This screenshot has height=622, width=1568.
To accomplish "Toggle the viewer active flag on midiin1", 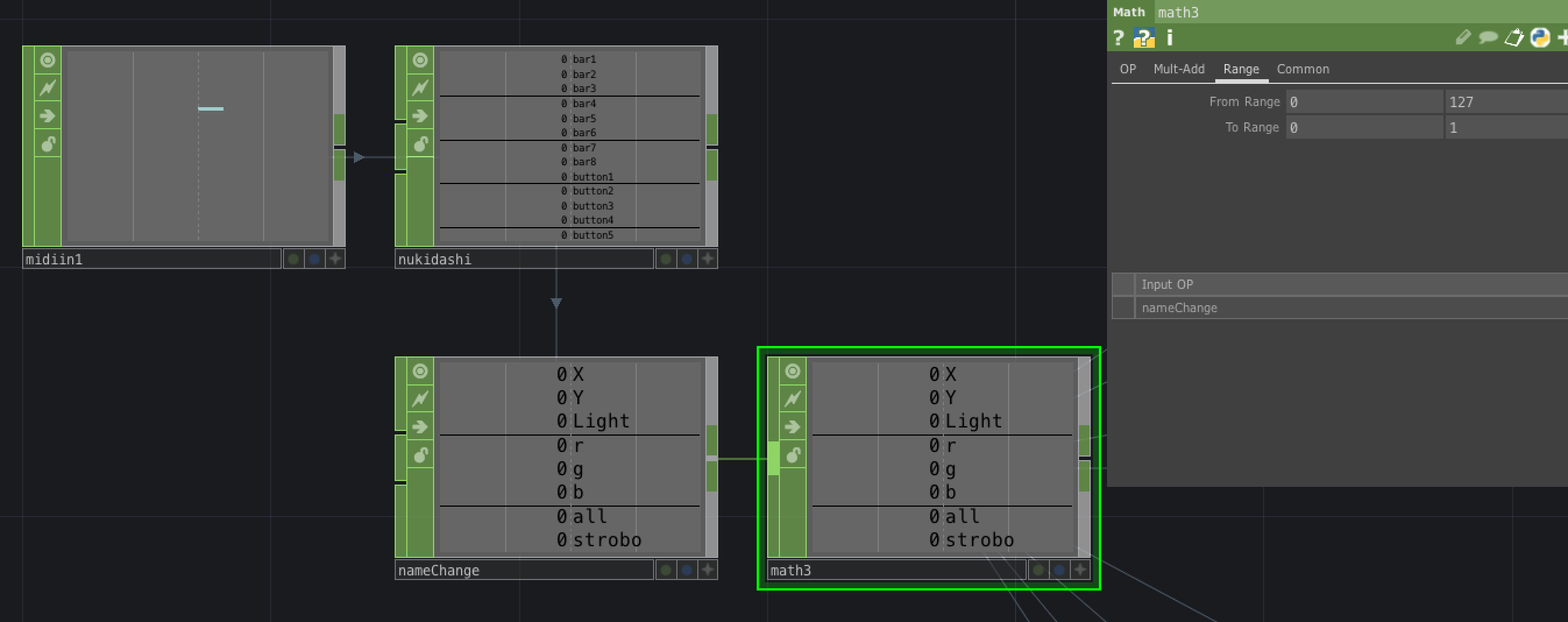I will [47, 61].
